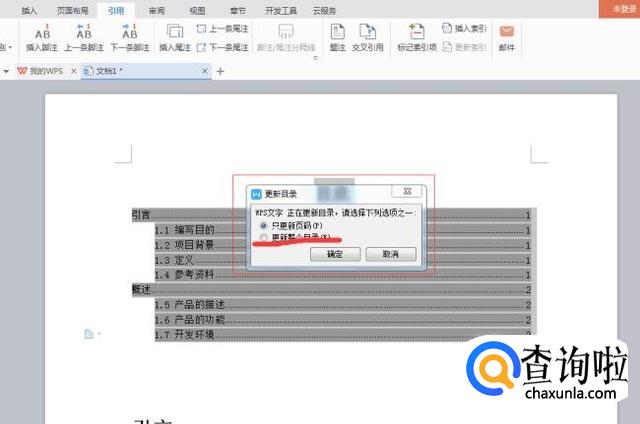Image resolution: width=640 pixels, height=424 pixels.
Task: Expand the page margin icon dropdown
Action: point(98,333)
